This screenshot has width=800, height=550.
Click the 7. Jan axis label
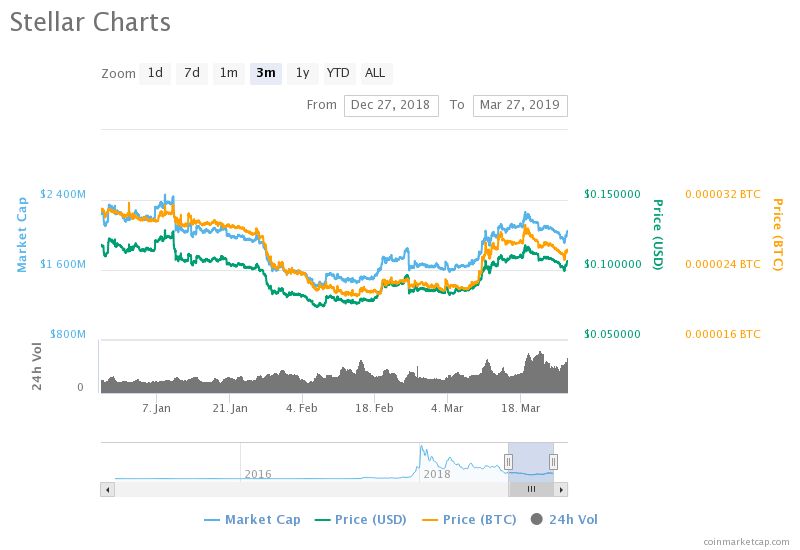(157, 409)
